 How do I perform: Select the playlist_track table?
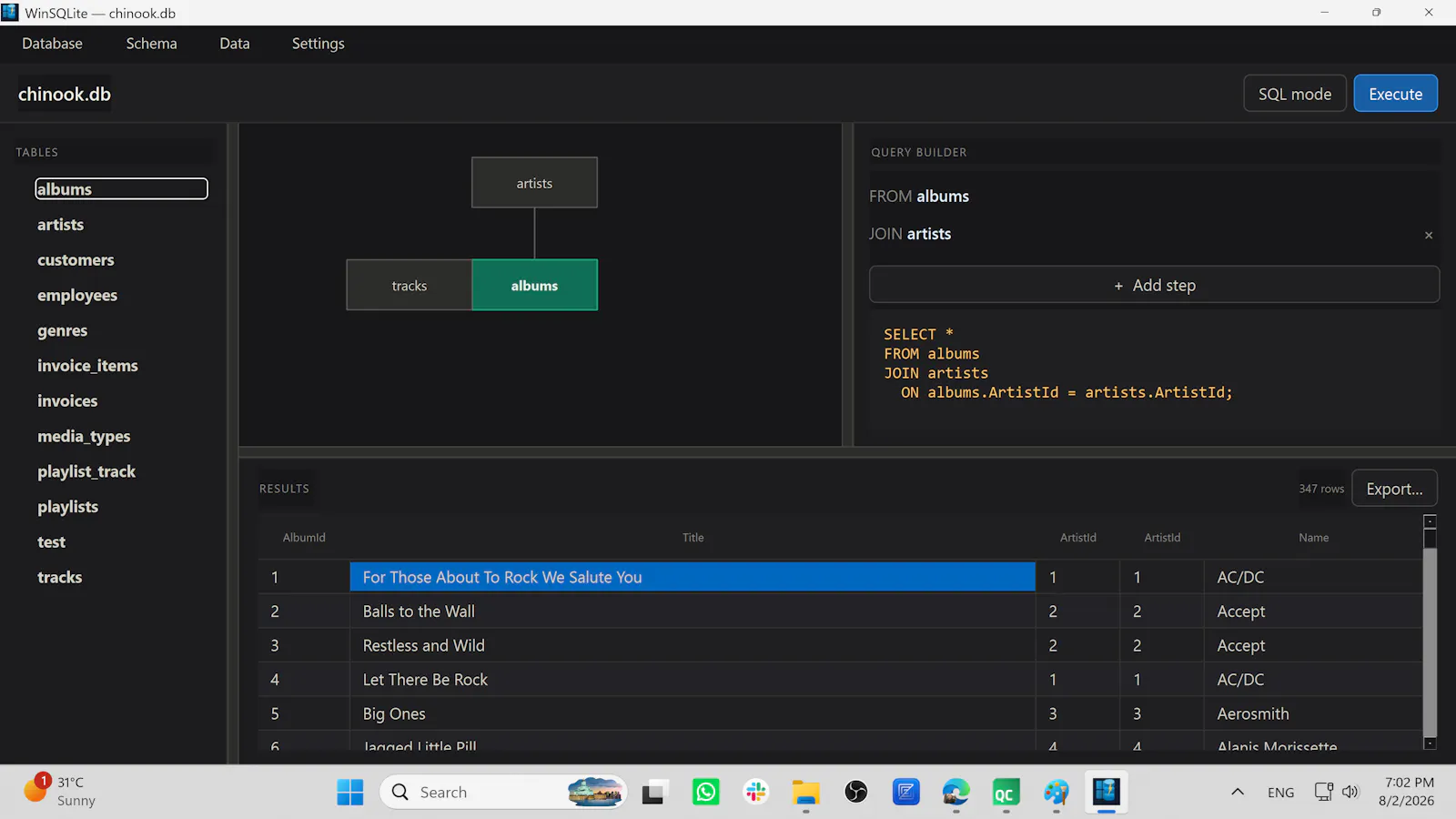[x=86, y=471]
